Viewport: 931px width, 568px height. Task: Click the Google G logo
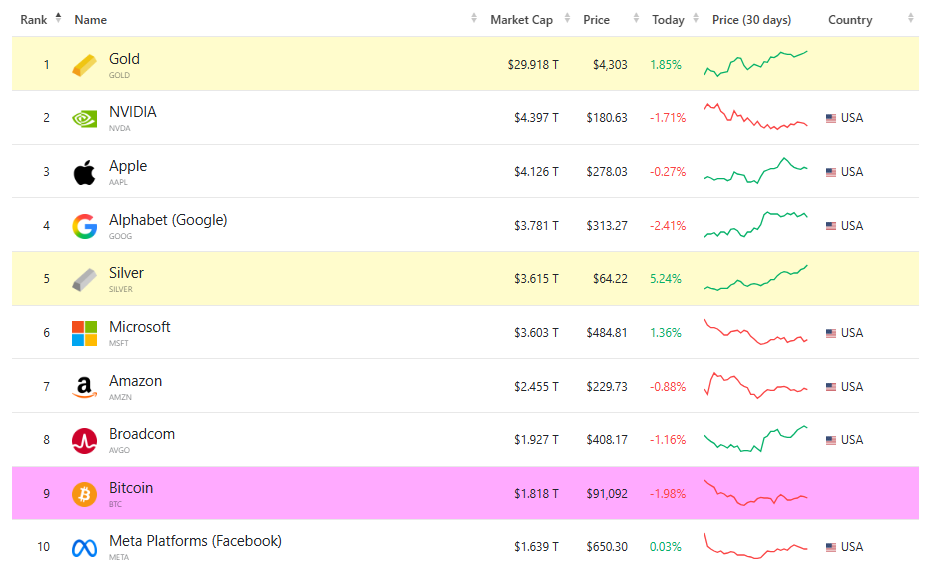[x=85, y=226]
